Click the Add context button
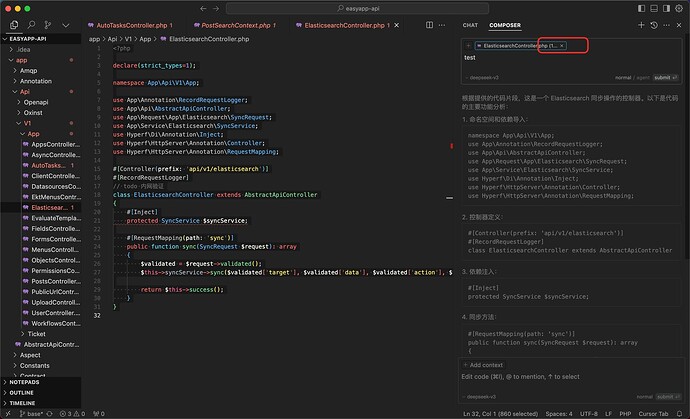The width and height of the screenshot is (690, 419). coord(483,365)
